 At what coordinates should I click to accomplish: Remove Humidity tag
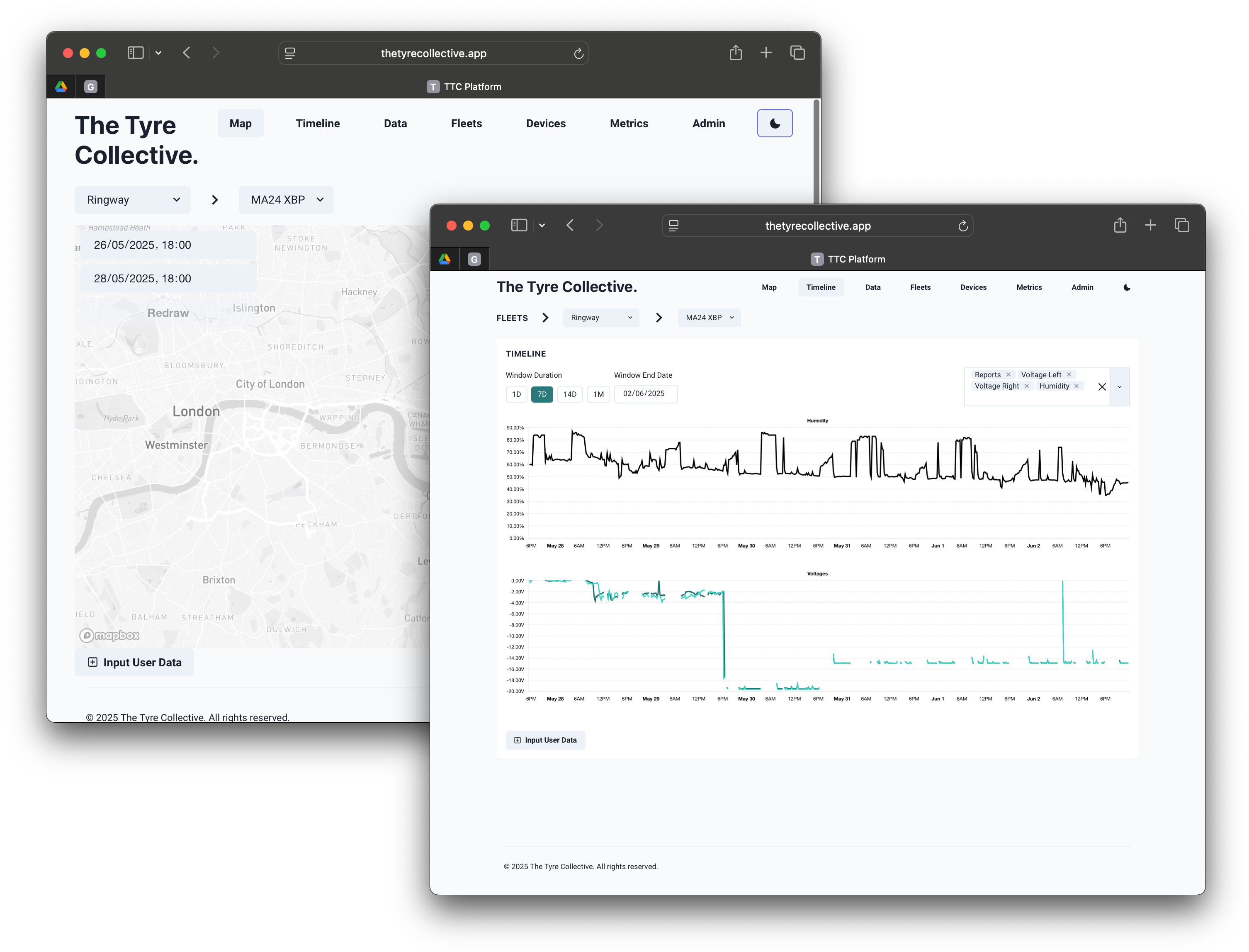coord(1076,386)
